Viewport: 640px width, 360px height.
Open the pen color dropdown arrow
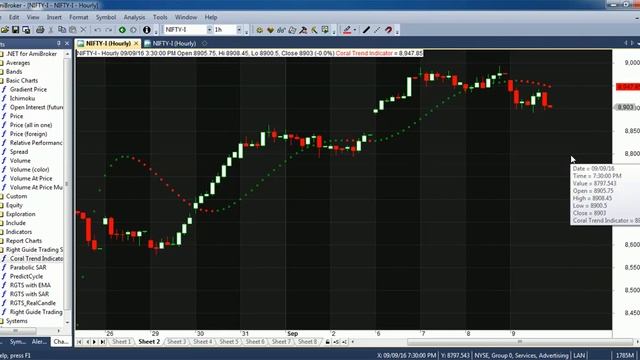click(355, 30)
